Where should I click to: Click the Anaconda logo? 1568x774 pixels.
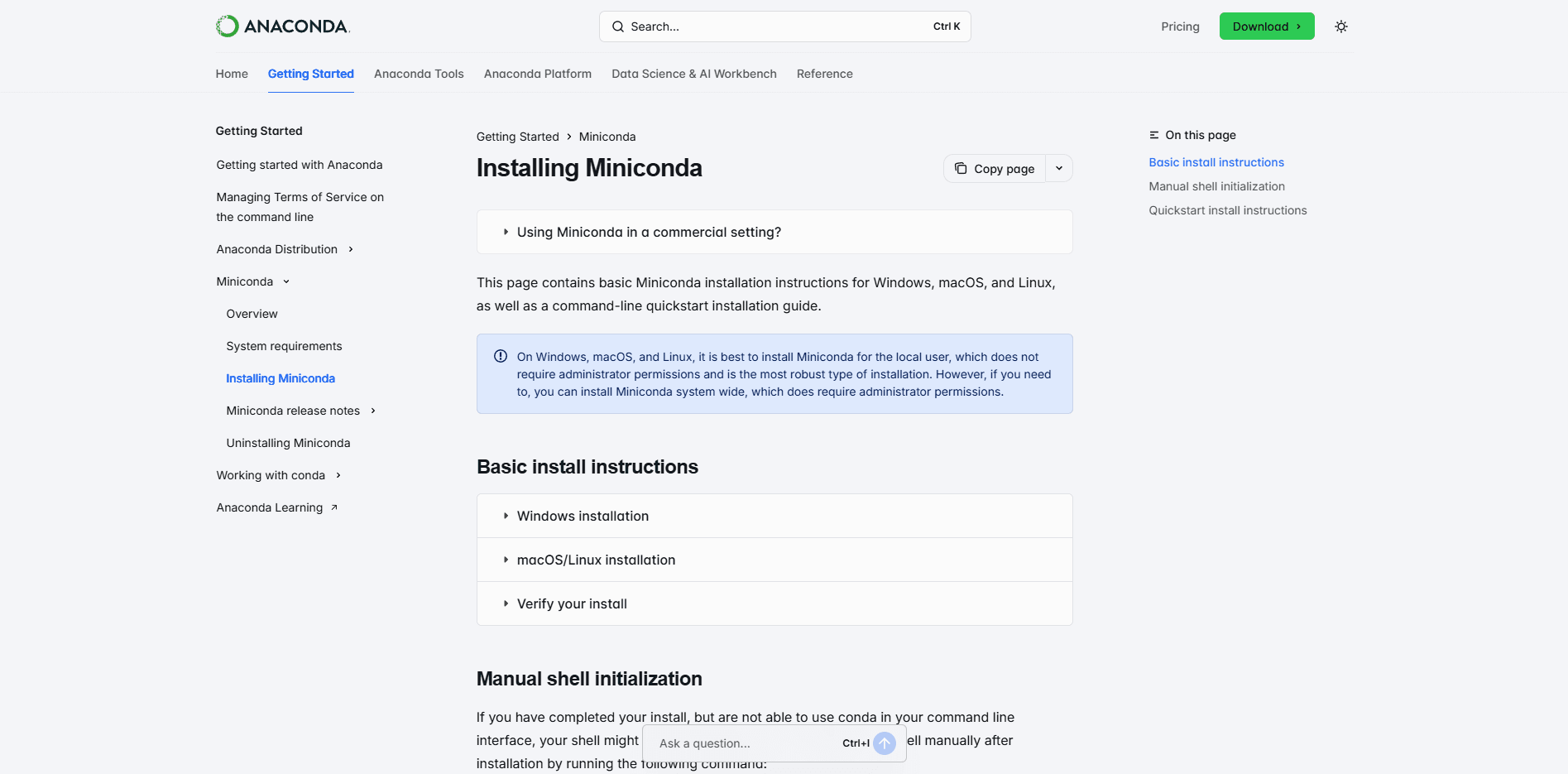[283, 26]
